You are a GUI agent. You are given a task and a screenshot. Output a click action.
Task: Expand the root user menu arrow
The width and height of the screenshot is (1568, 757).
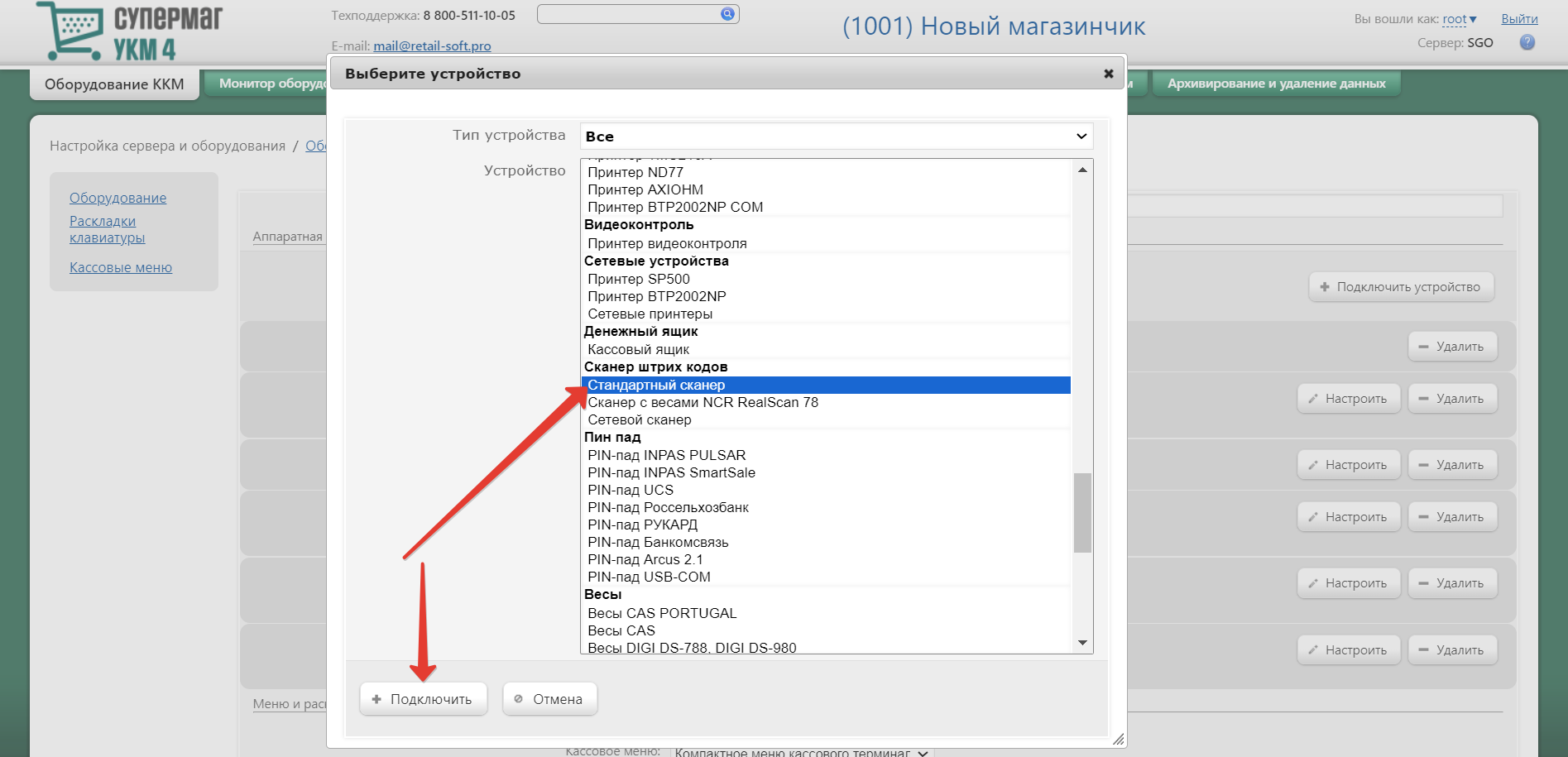point(1473,19)
